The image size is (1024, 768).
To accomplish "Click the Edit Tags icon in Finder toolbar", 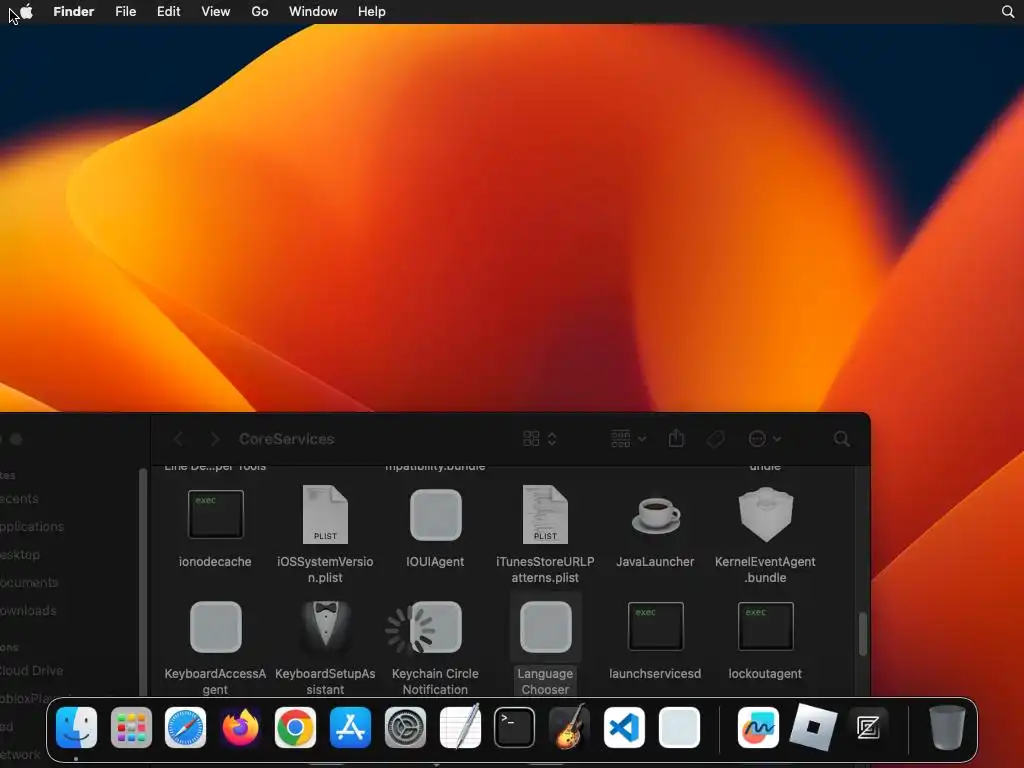I will coord(716,438).
